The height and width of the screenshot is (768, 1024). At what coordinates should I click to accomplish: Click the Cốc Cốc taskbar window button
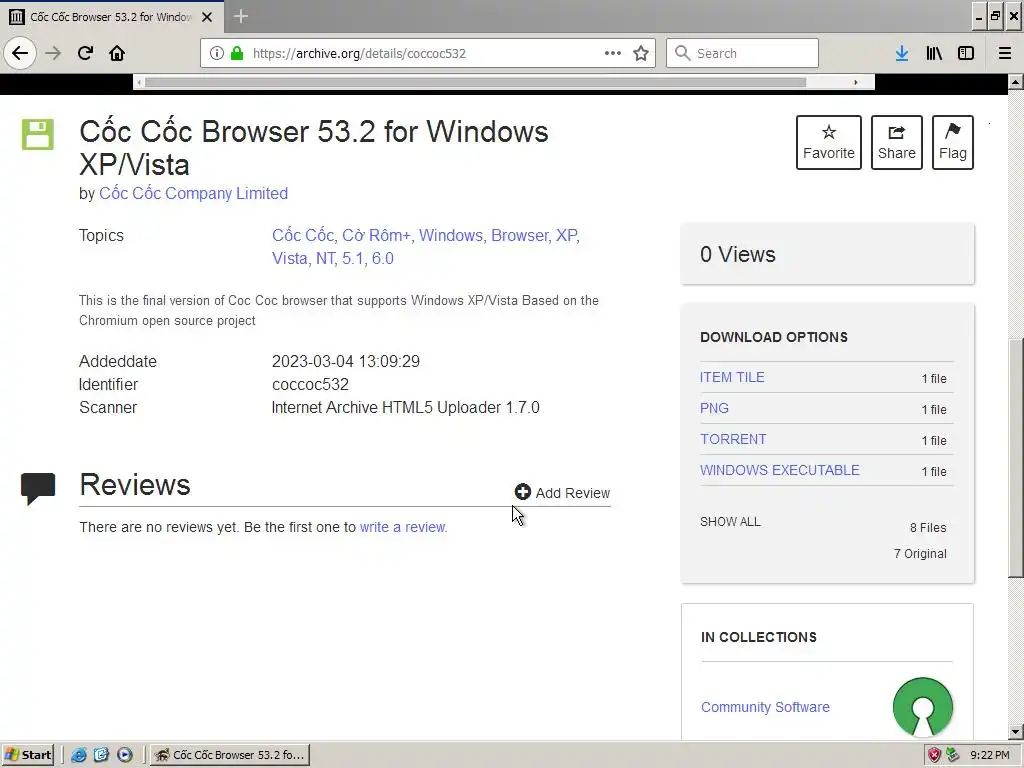[x=230, y=755]
